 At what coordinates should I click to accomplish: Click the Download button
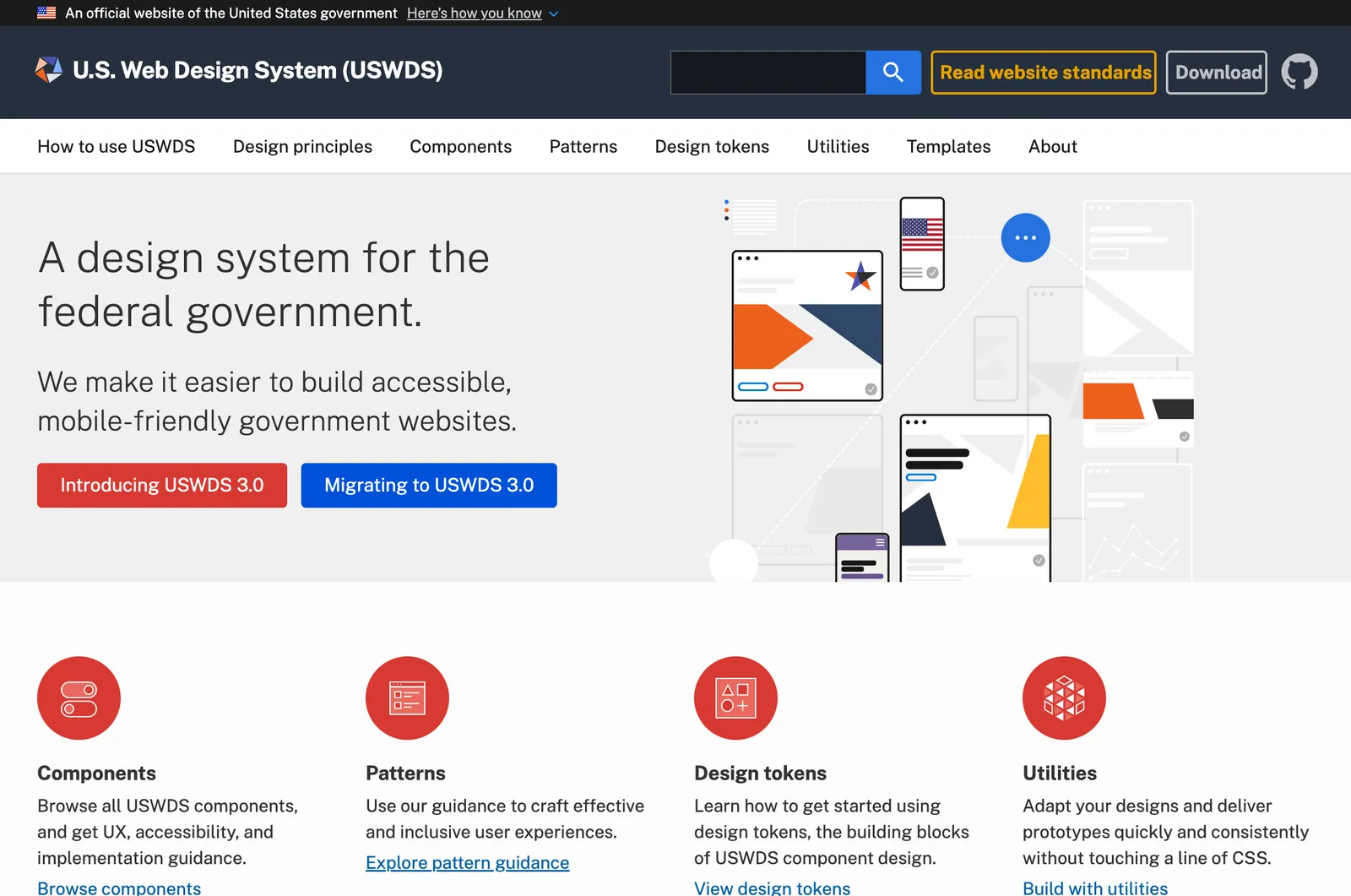1217,73
